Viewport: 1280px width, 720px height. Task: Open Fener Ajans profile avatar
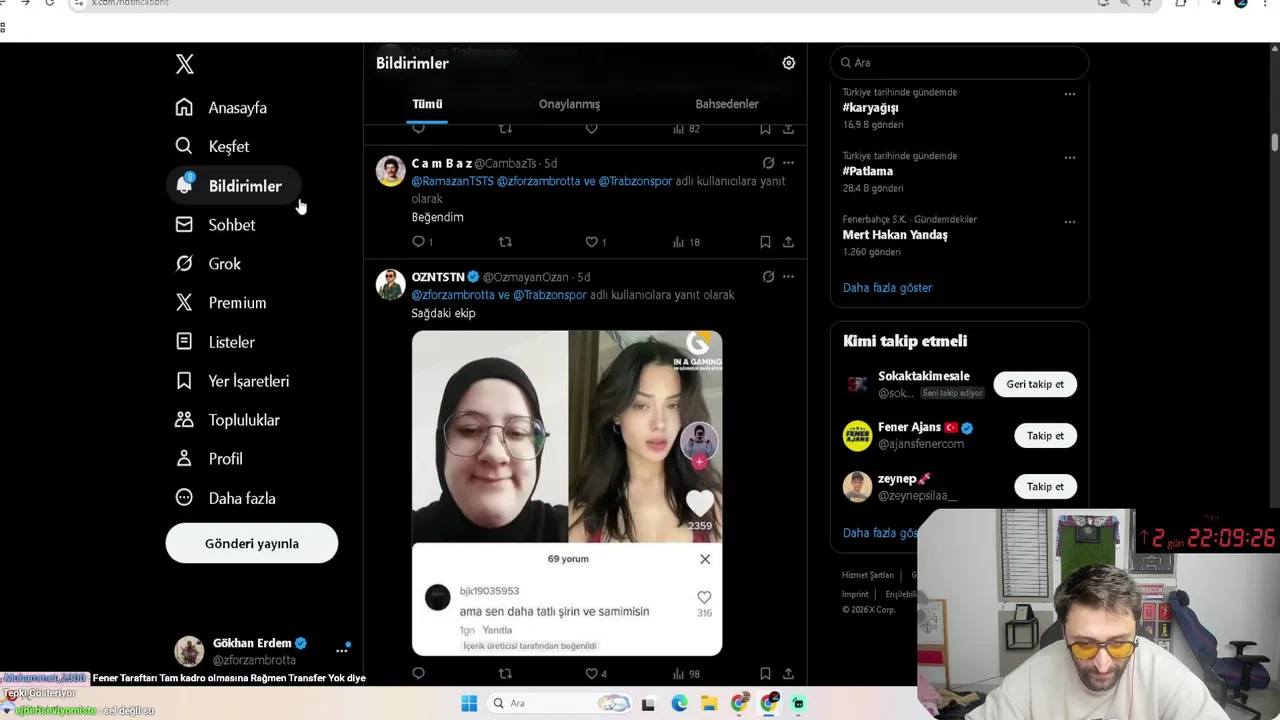click(x=857, y=436)
